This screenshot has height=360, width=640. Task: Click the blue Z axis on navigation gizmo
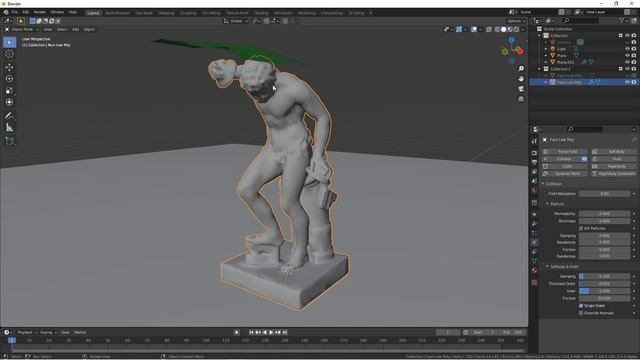(511, 40)
